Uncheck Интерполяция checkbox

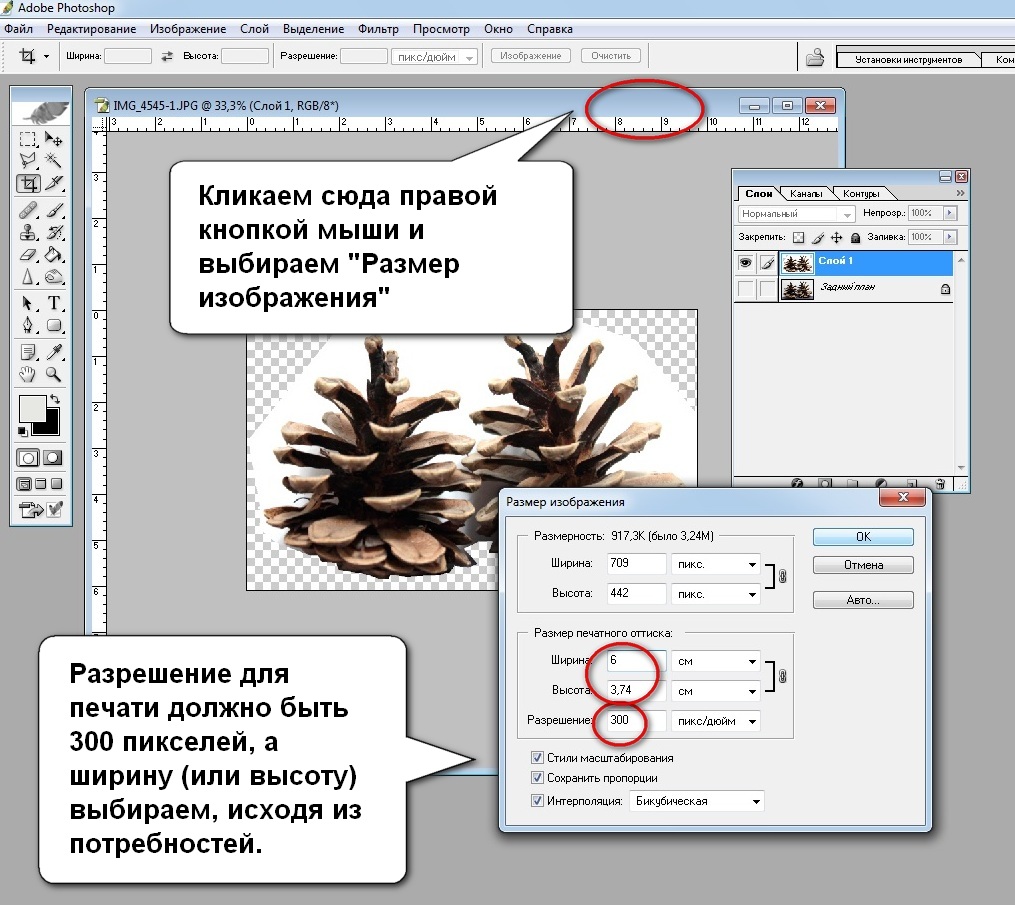coord(537,801)
